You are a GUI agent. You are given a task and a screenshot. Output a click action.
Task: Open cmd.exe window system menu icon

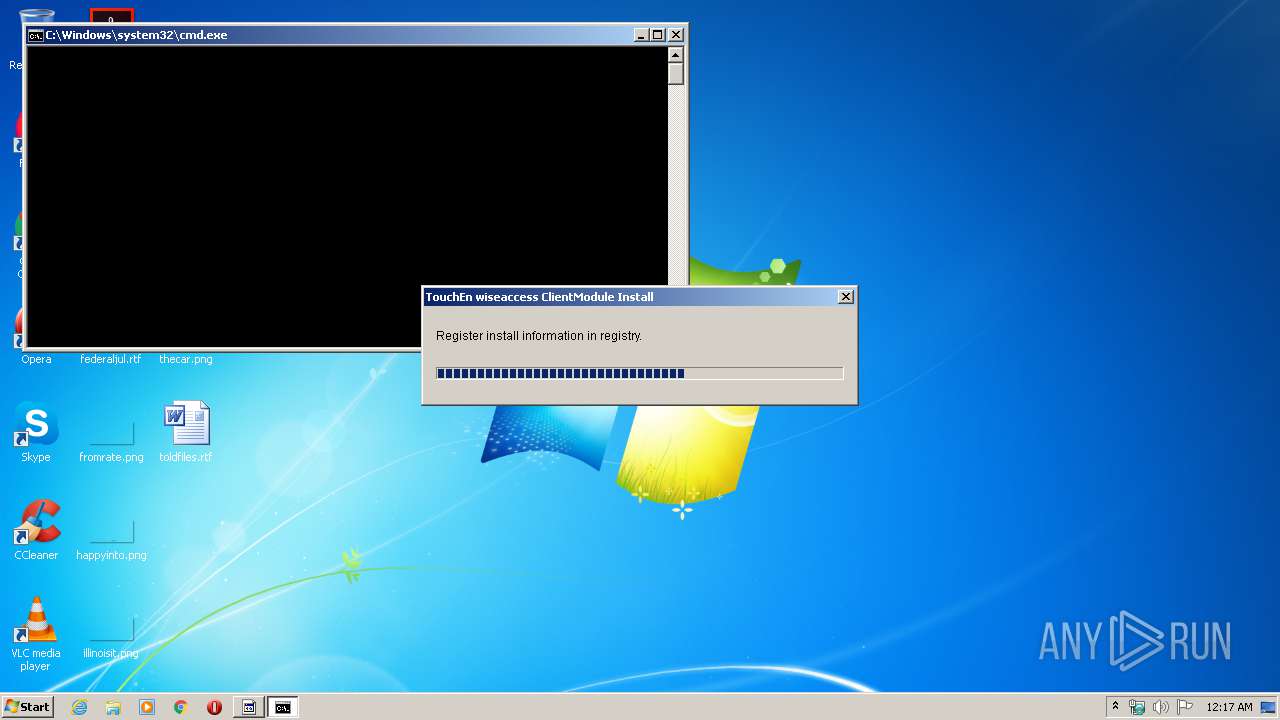point(35,35)
